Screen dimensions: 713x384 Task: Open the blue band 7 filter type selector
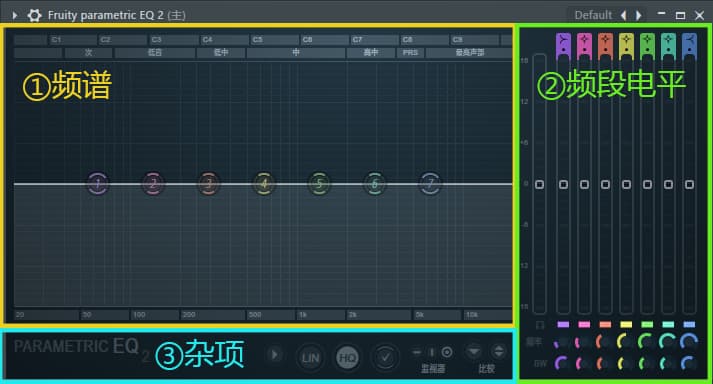(x=689, y=45)
